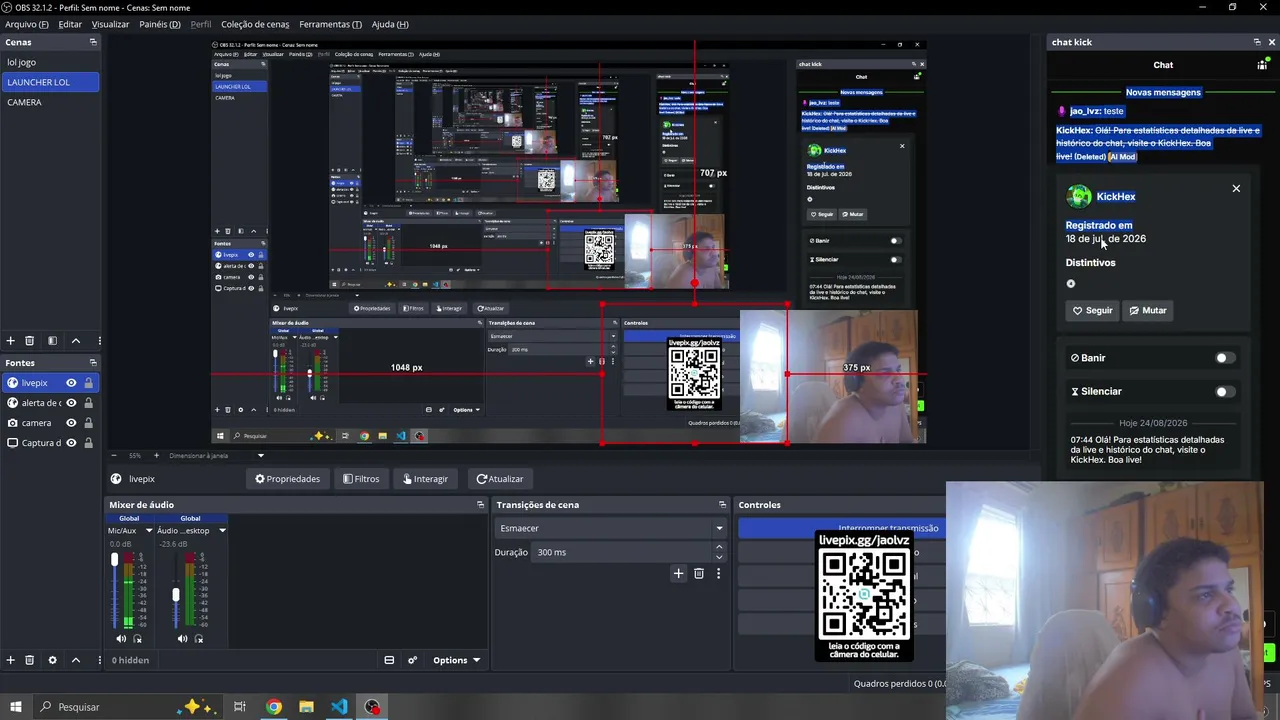Hide the alerta de source
This screenshot has height=720, width=1280.
tap(71, 403)
